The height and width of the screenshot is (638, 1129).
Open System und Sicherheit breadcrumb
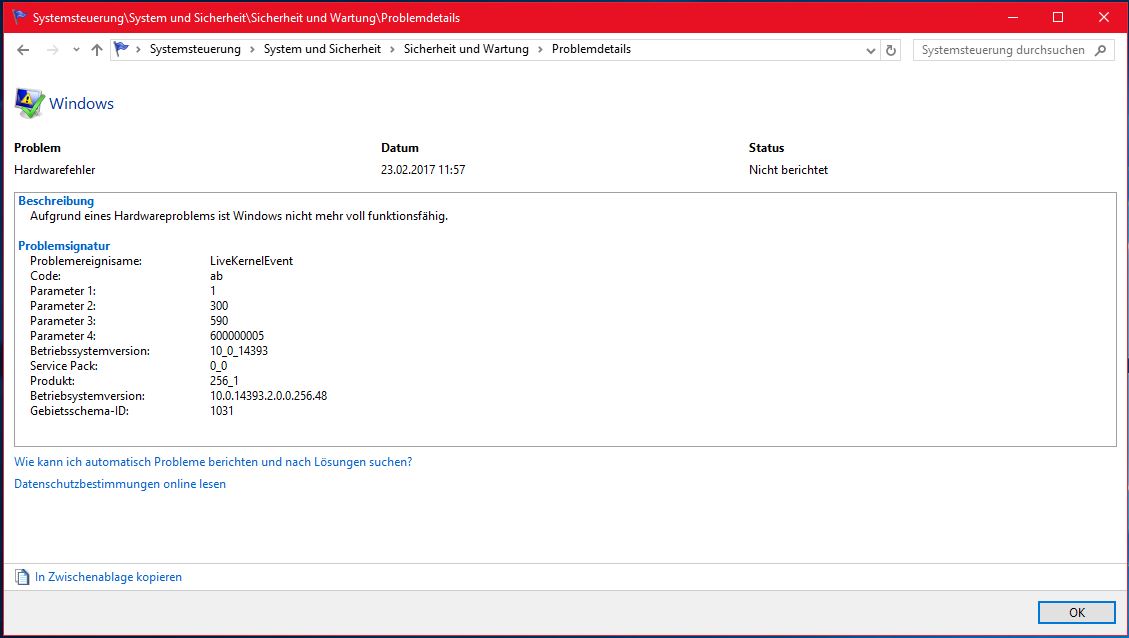322,49
